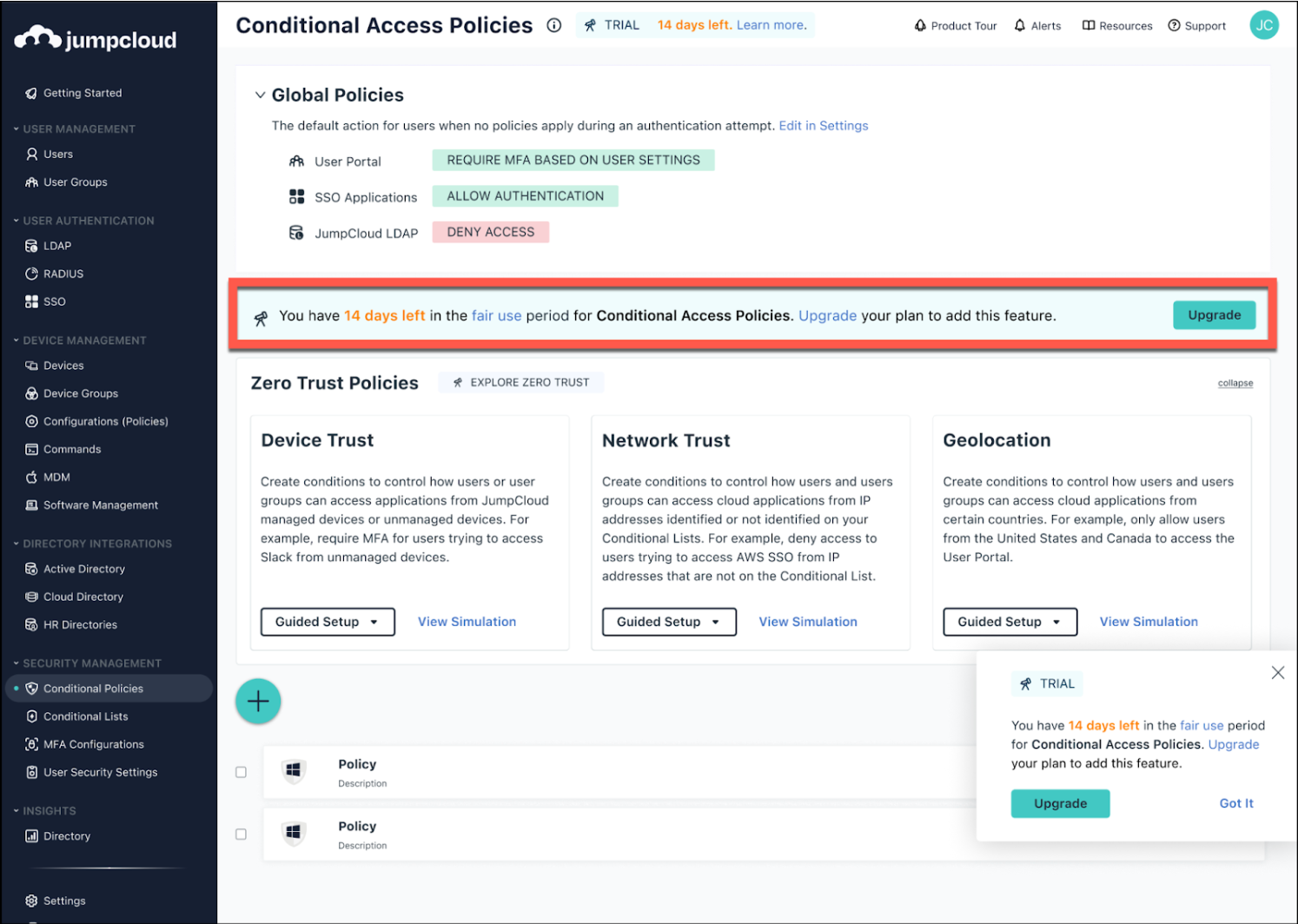The image size is (1298, 924).
Task: Open Support via the question mark icon
Action: (x=1172, y=25)
